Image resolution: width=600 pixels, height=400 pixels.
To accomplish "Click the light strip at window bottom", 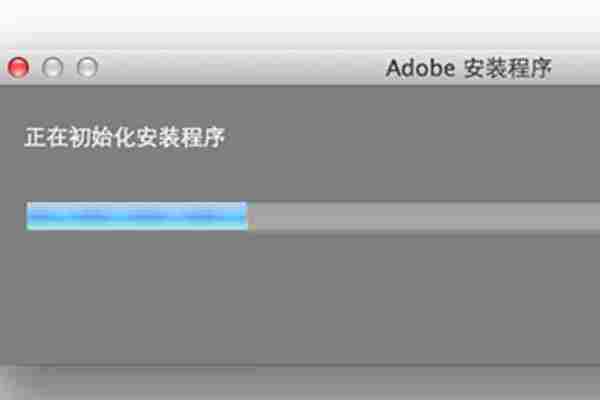I will pyautogui.click(x=300, y=384).
